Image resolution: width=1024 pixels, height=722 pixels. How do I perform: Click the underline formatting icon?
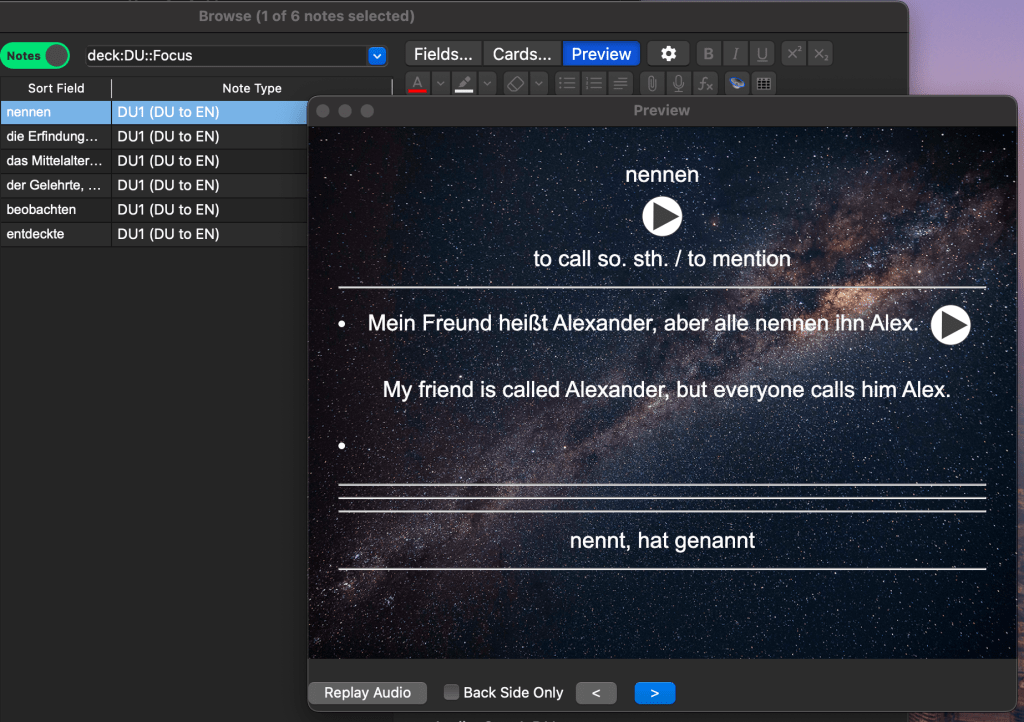(763, 54)
